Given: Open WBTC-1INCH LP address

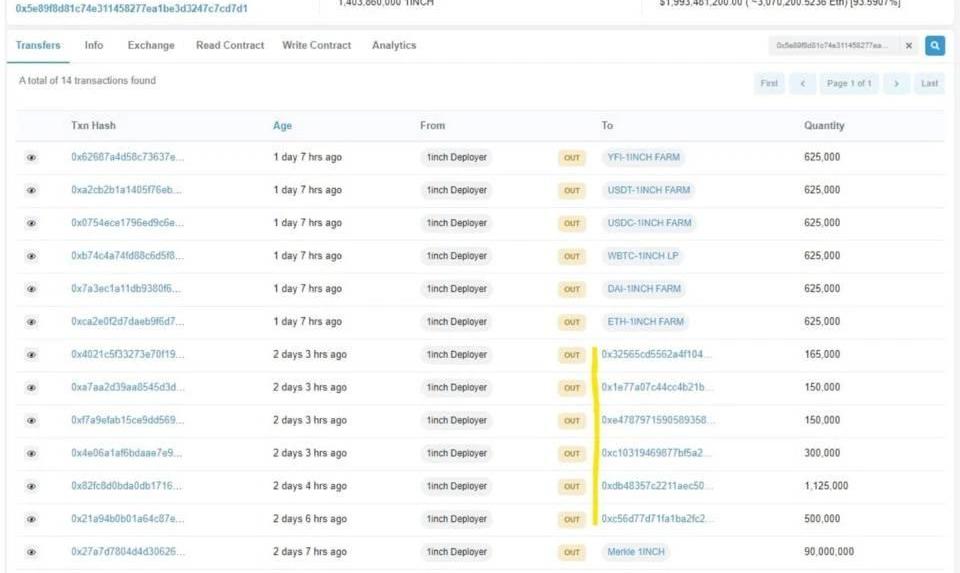Looking at the screenshot, I should click(643, 256).
